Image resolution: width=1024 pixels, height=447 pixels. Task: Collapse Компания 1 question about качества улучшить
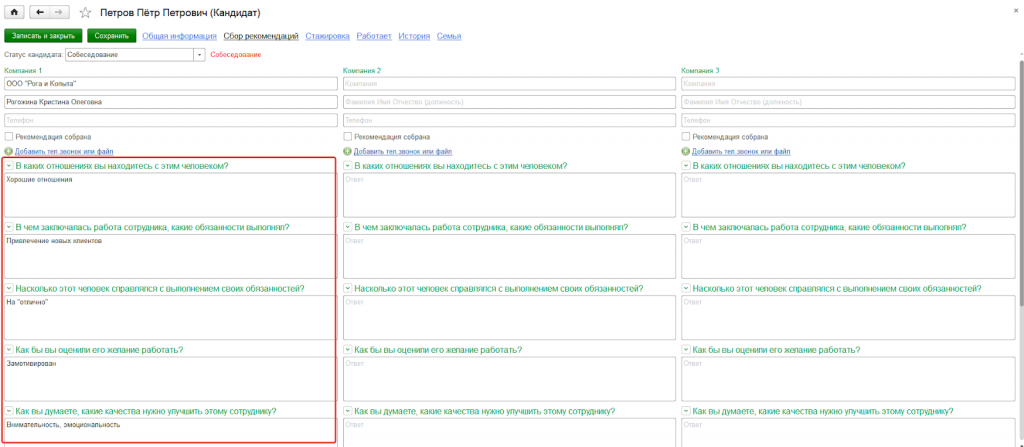coord(9,411)
